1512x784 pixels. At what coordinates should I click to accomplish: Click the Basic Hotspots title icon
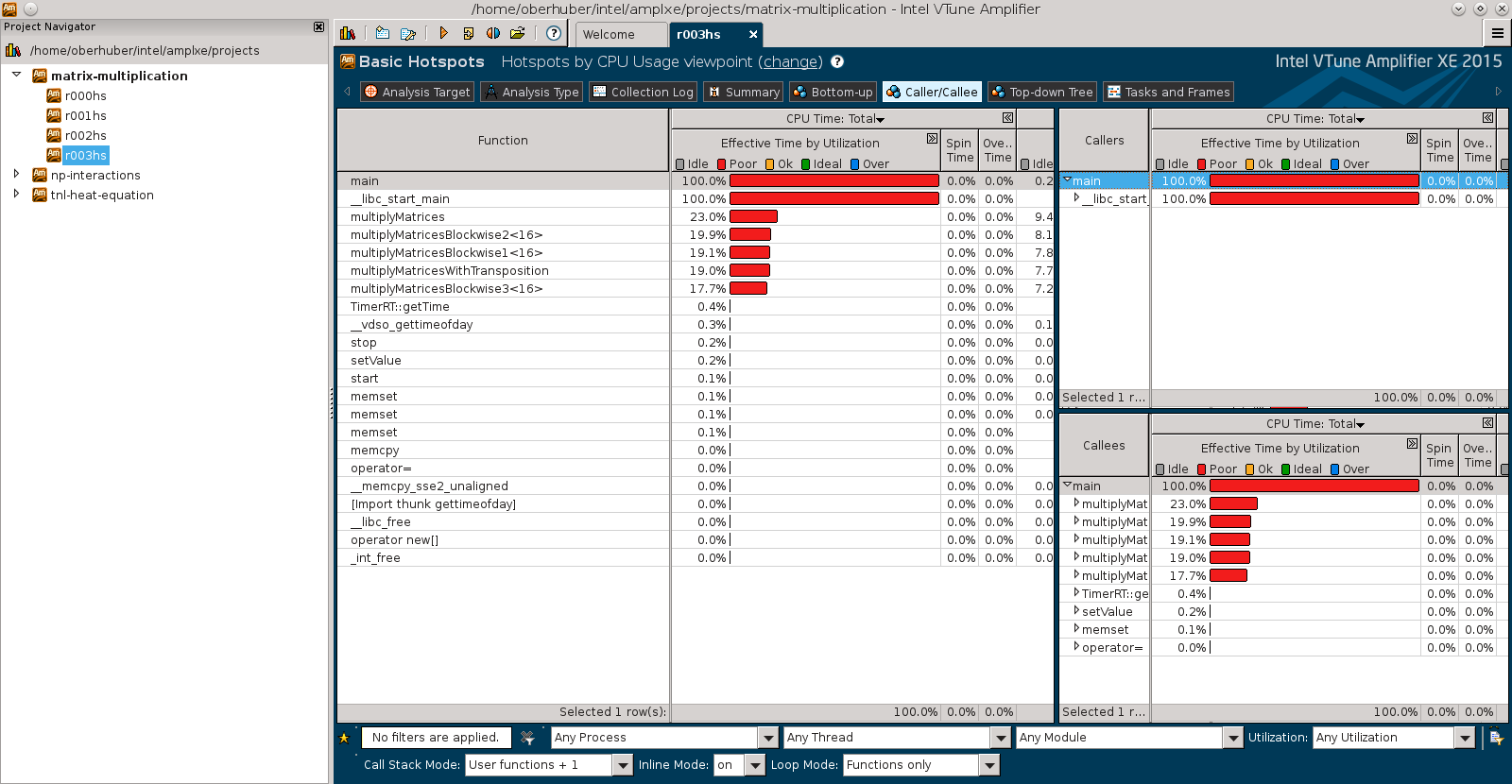click(347, 61)
